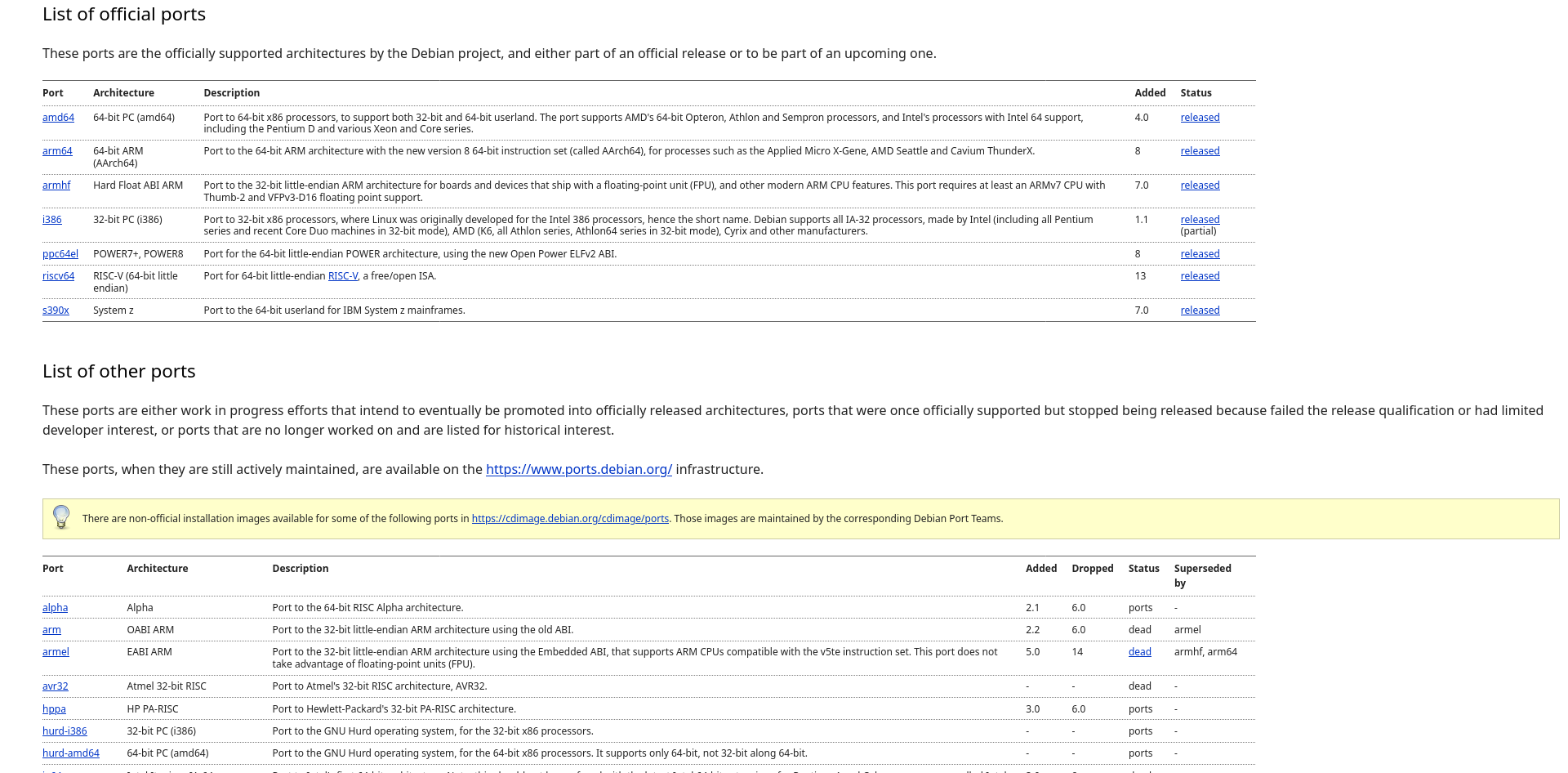
Task: Follow the armhf port link
Action: (x=56, y=185)
